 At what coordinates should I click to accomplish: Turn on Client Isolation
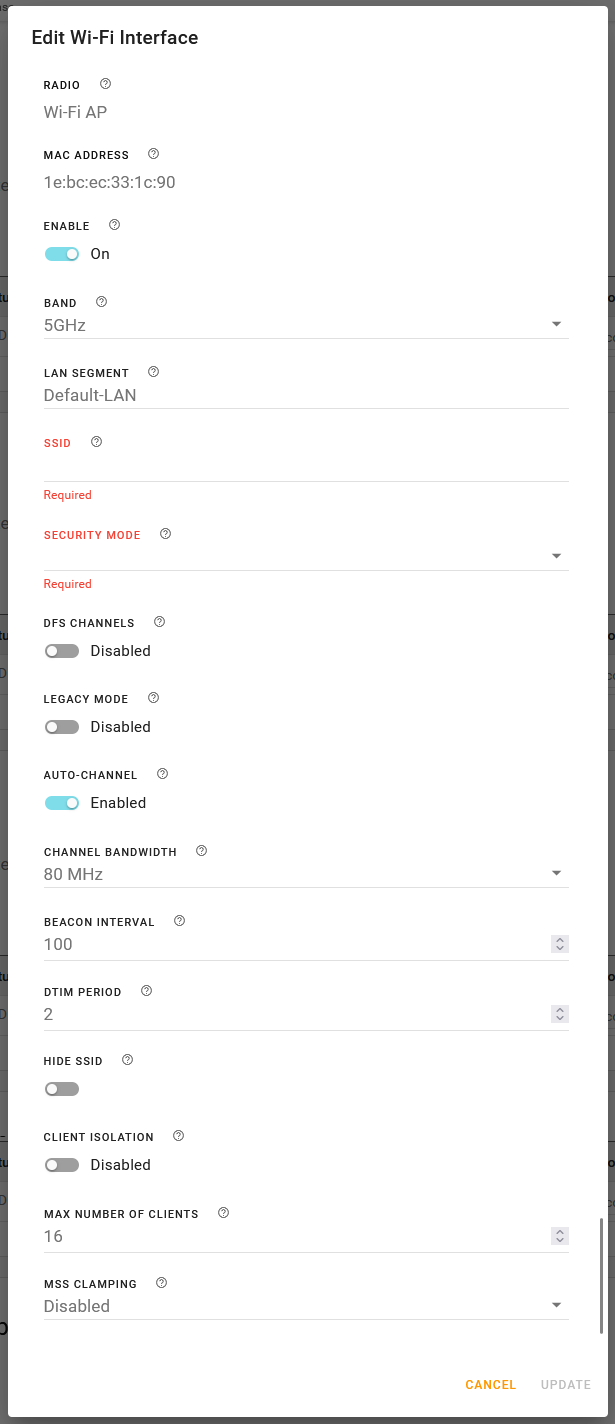point(62,1165)
